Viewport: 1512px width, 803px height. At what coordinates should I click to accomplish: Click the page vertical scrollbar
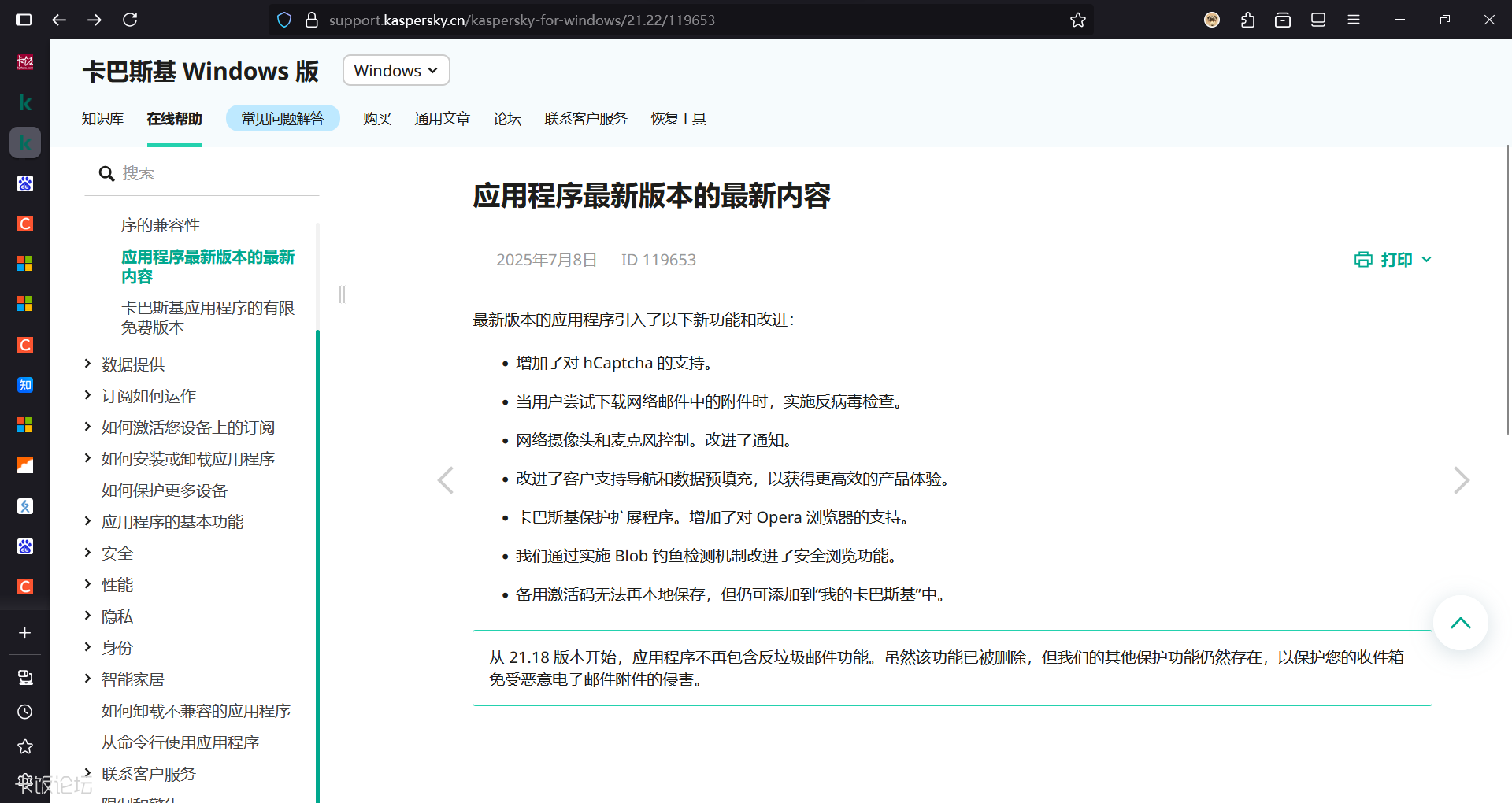1508,290
